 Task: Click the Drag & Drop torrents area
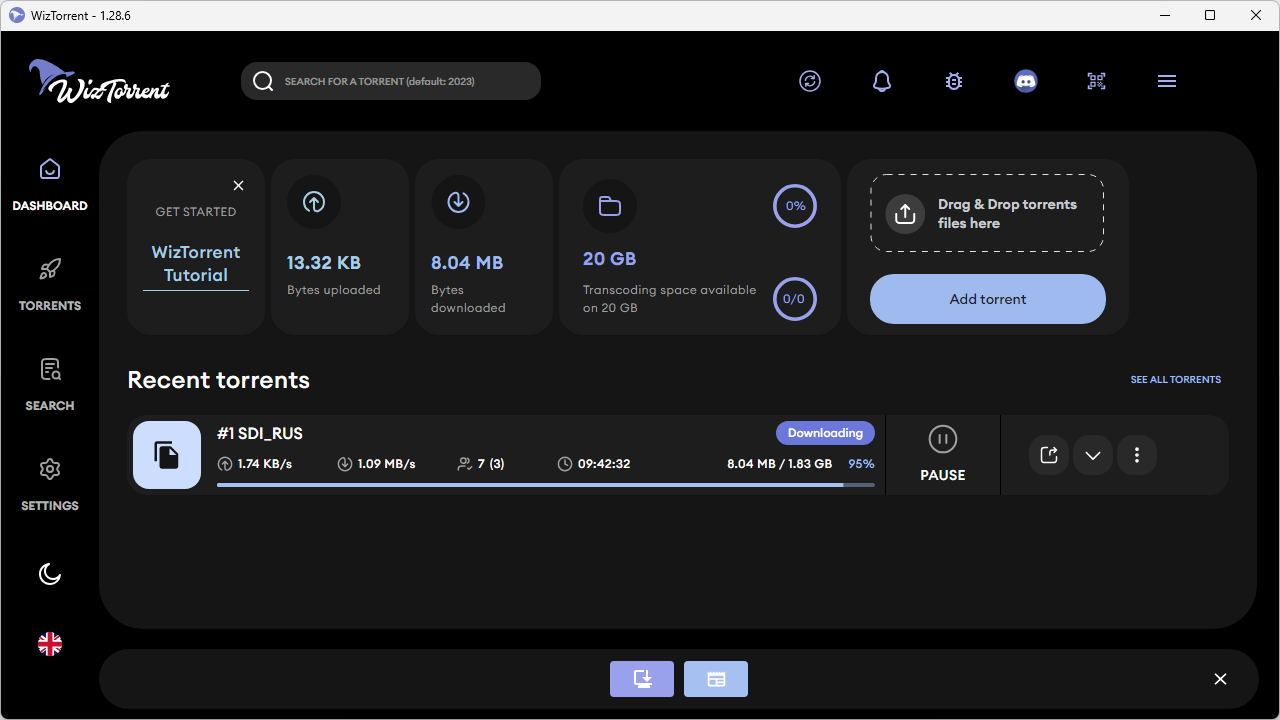point(987,213)
